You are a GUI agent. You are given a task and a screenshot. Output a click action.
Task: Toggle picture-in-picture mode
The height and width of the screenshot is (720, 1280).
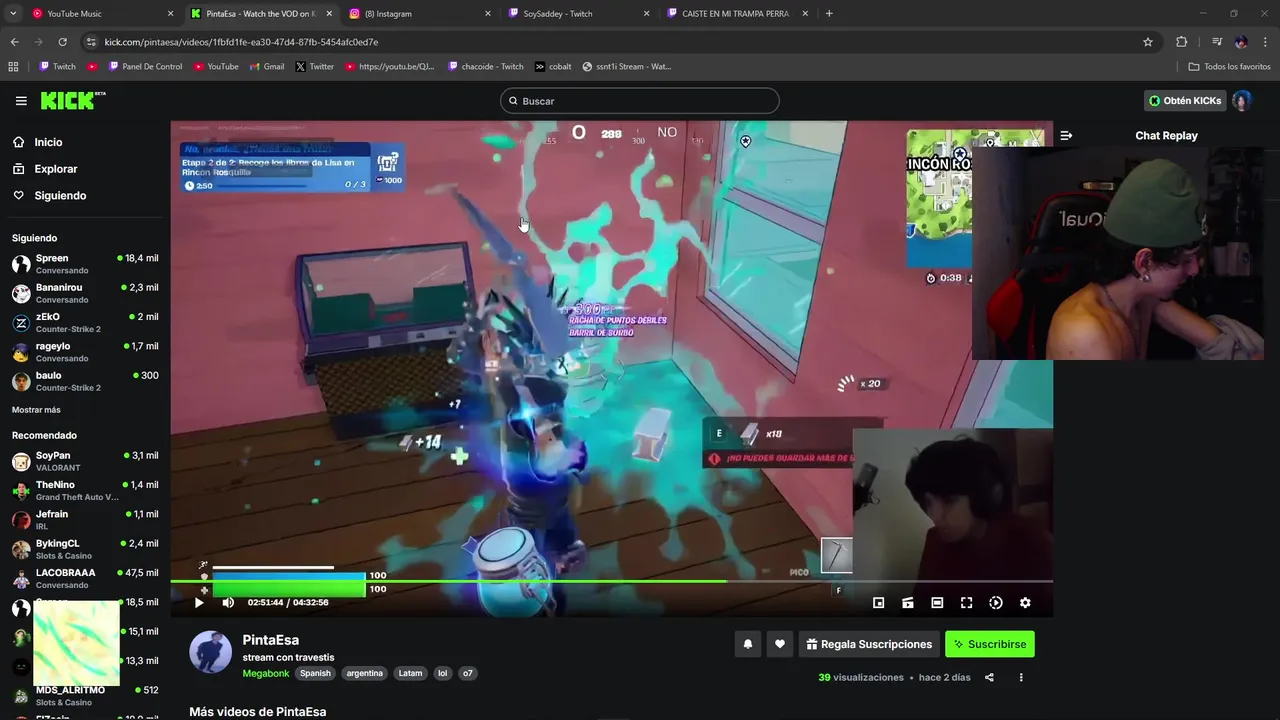[878, 603]
